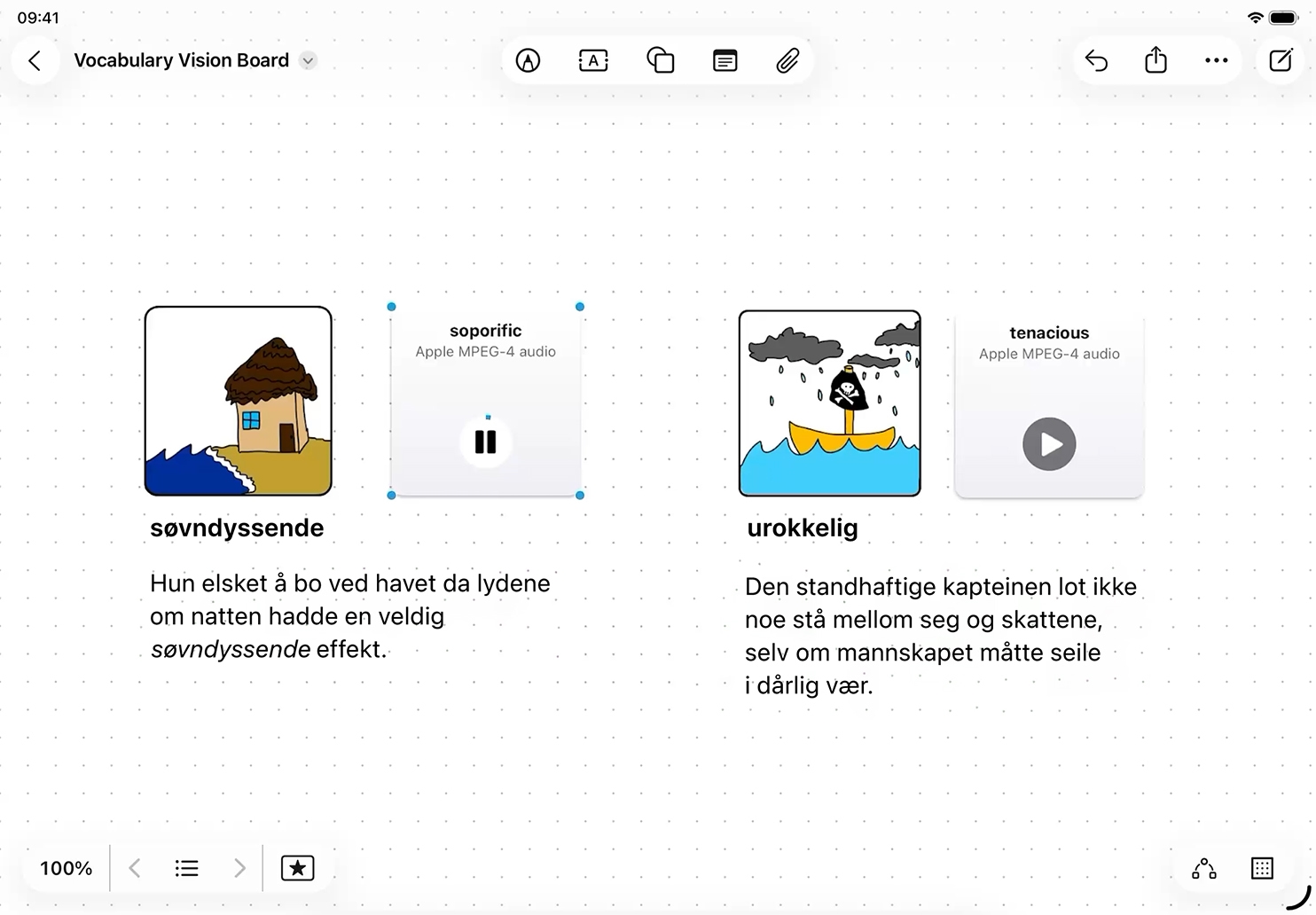The image size is (1316, 915).
Task: Open the starred scene button
Action: point(297,868)
